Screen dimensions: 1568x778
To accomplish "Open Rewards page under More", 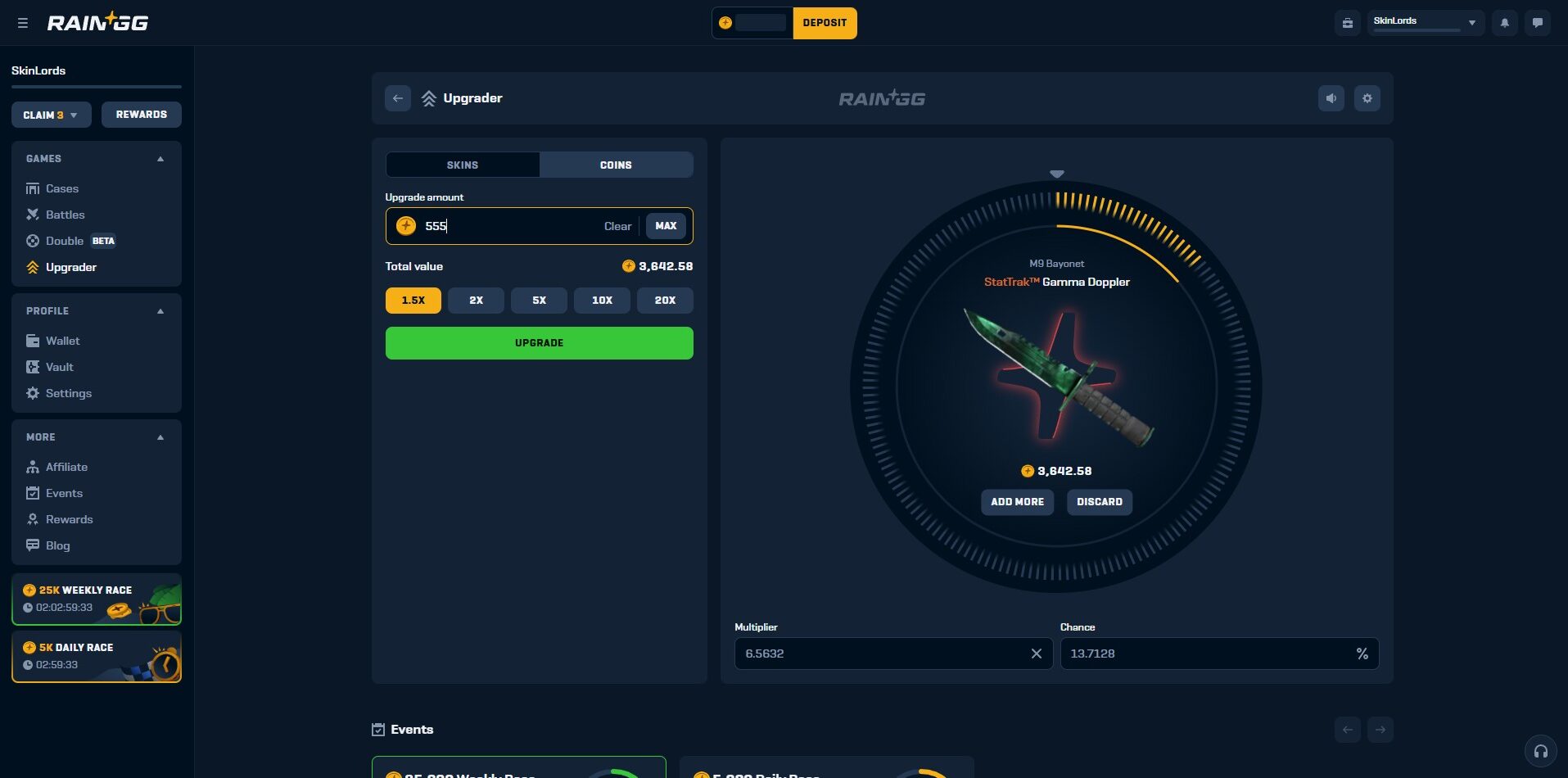I will point(59,519).
